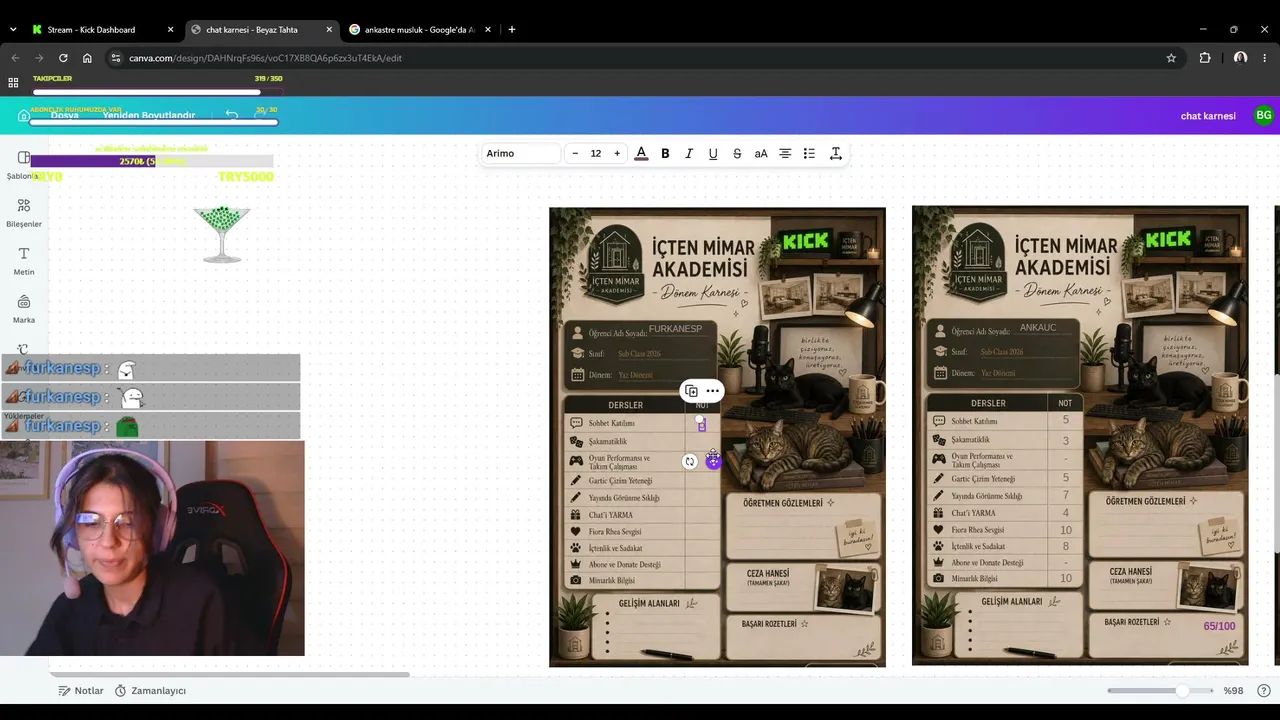Change the text alignment

[x=785, y=154]
